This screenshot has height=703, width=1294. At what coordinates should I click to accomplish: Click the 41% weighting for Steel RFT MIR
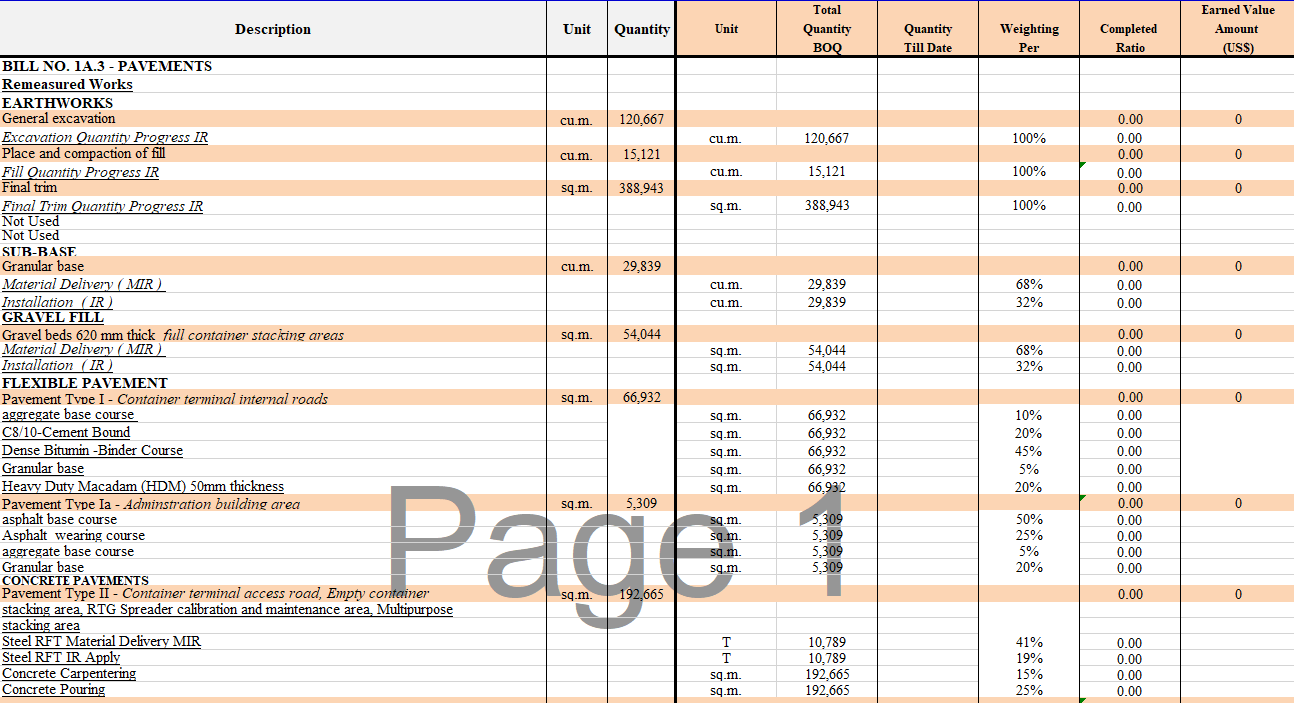coord(1029,642)
